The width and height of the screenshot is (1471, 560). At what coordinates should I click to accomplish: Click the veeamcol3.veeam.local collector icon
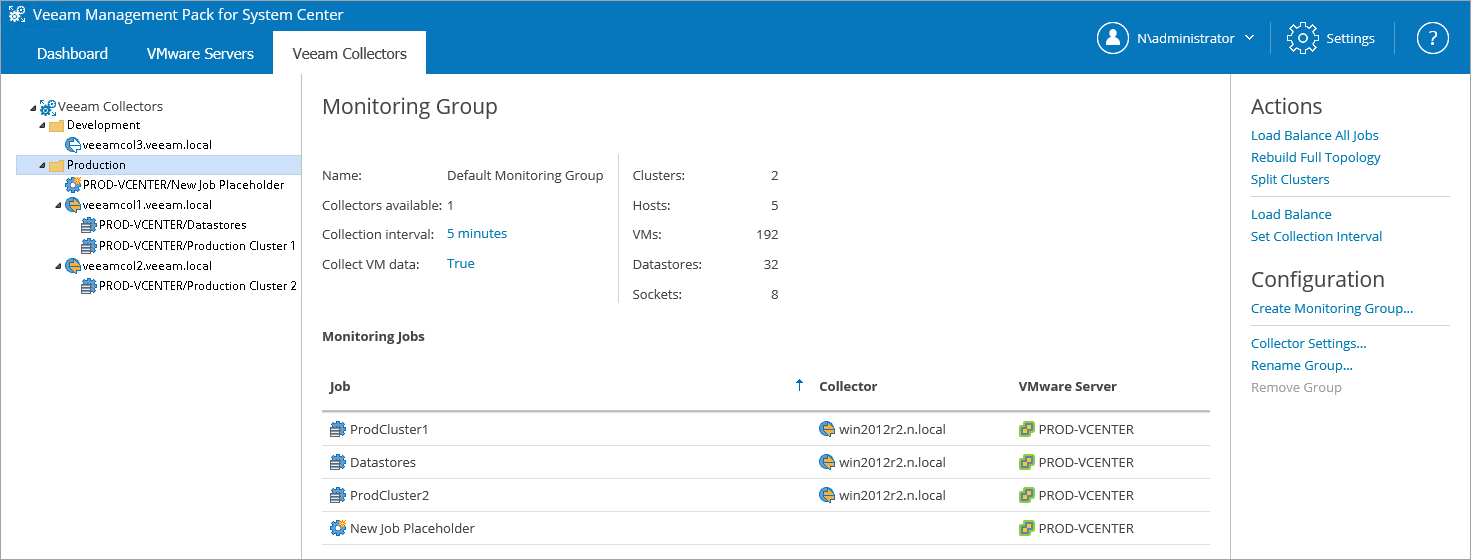73,145
